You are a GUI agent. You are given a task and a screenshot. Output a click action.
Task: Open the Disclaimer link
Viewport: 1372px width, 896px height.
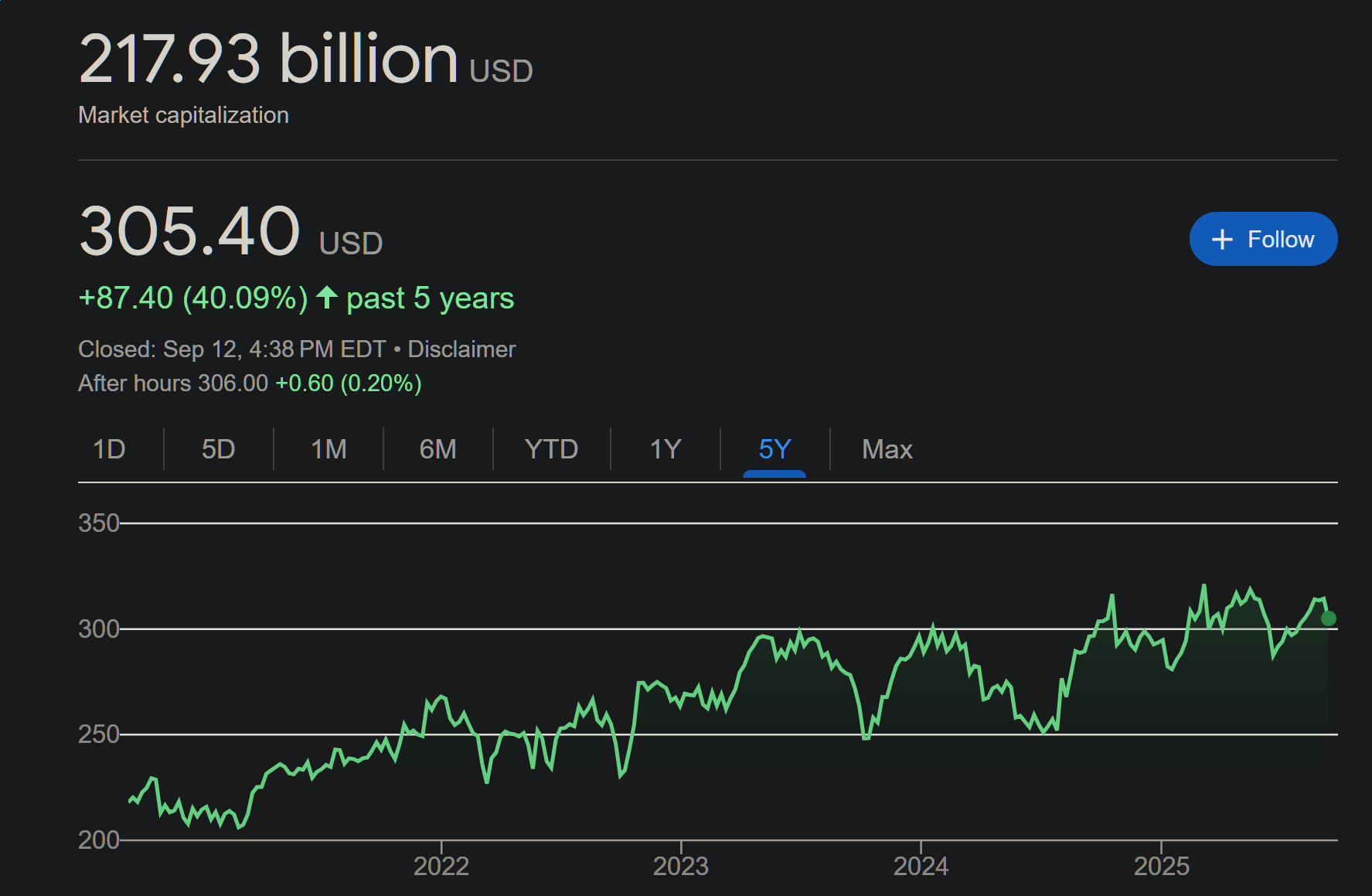coord(461,349)
